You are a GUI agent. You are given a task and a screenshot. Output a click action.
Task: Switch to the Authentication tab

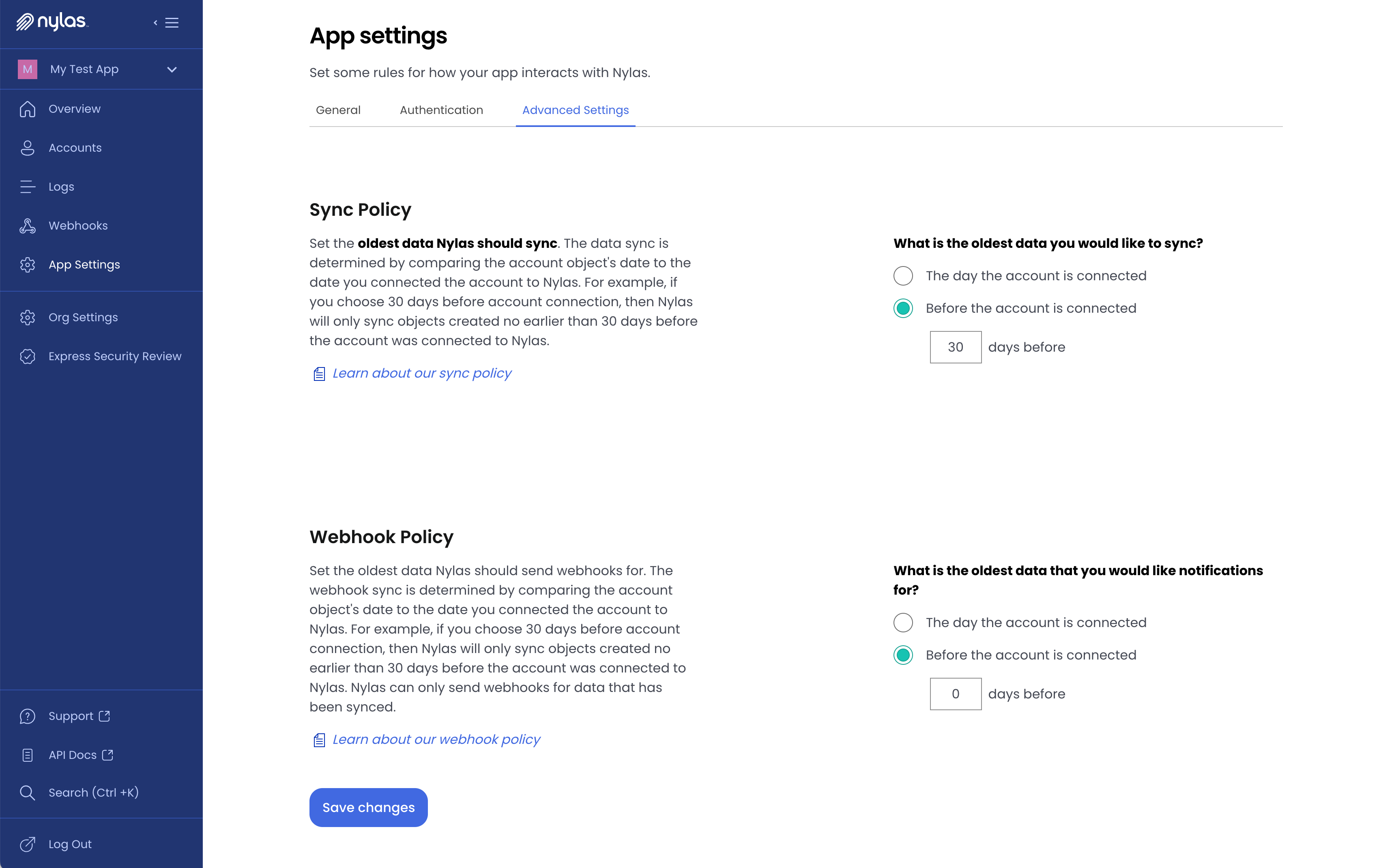441,110
